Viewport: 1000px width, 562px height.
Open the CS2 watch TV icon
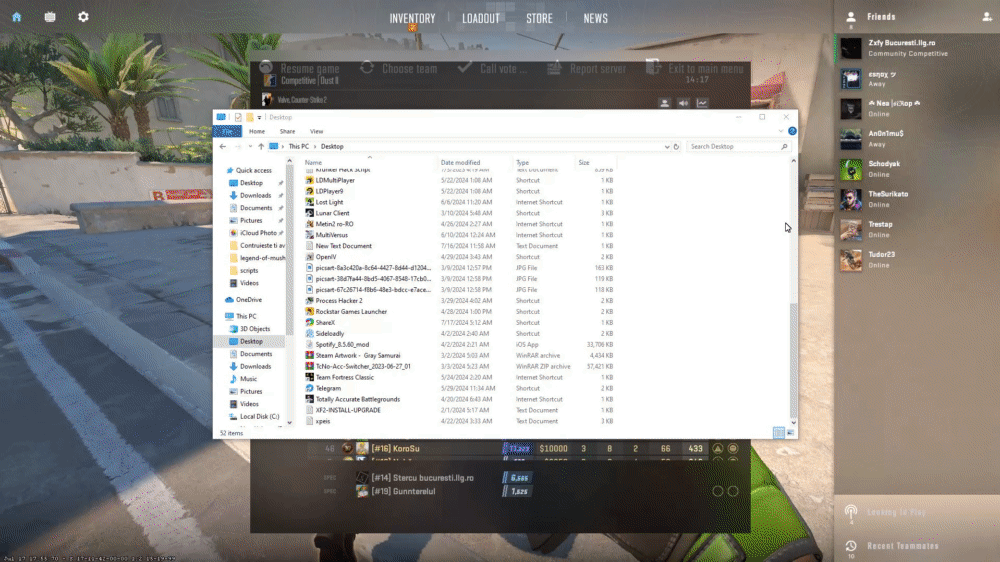50,17
